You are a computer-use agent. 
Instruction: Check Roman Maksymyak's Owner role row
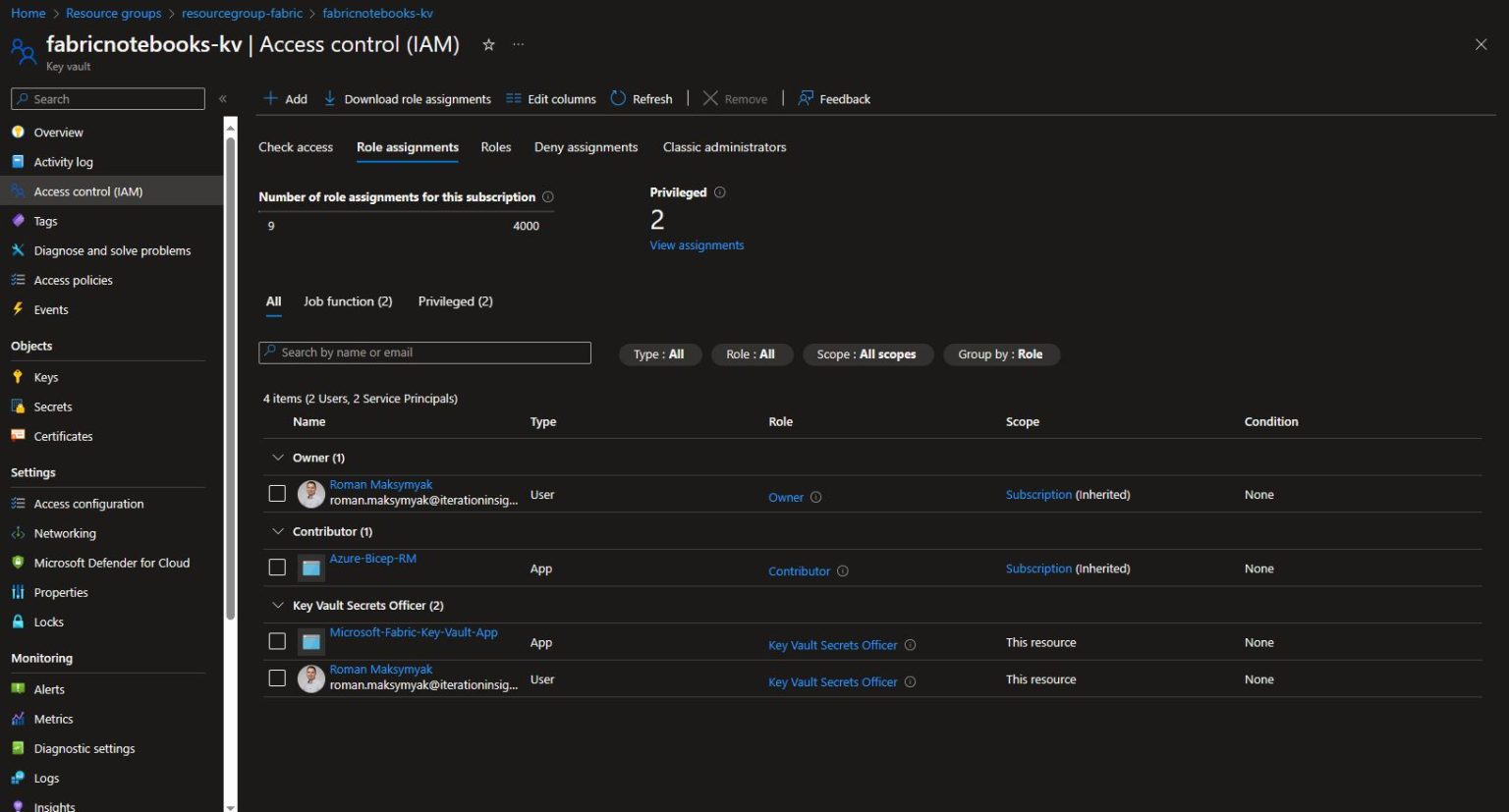click(x=277, y=493)
